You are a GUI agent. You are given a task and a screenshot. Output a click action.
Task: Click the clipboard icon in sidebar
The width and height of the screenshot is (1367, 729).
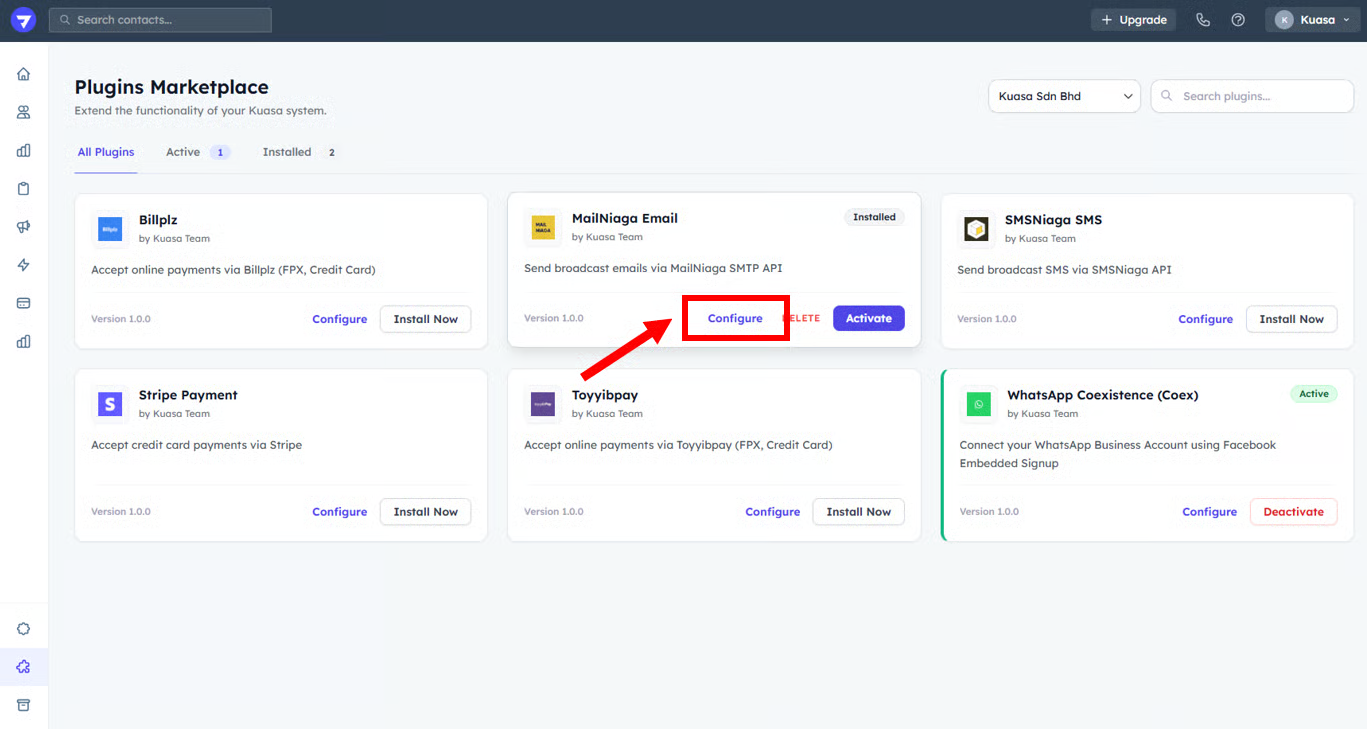click(x=24, y=189)
